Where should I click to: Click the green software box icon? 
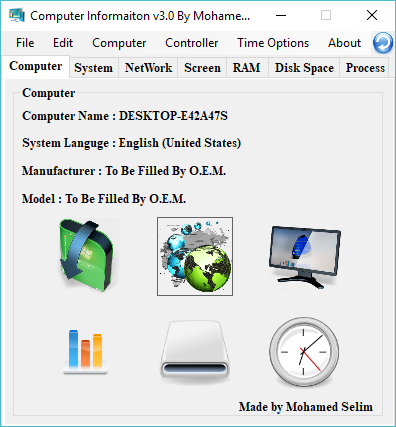coord(87,255)
